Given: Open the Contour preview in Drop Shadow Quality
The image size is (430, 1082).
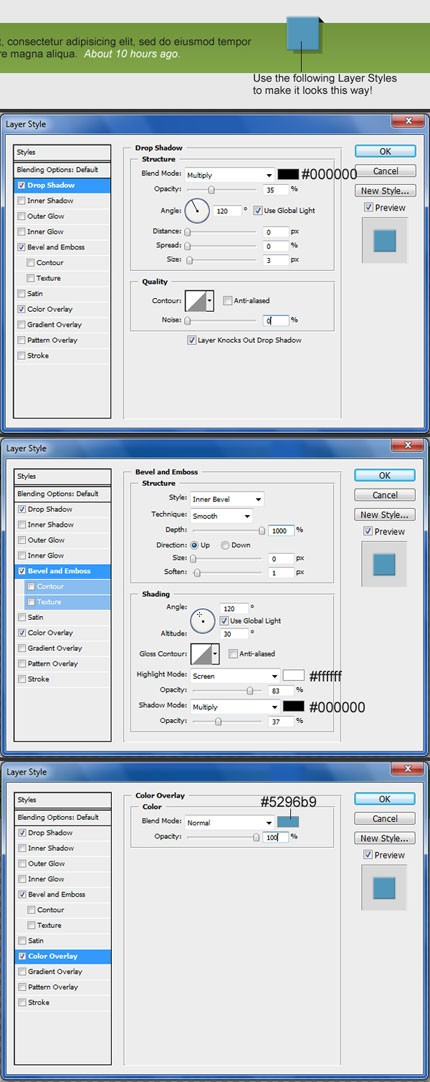Looking at the screenshot, I should click(x=196, y=301).
